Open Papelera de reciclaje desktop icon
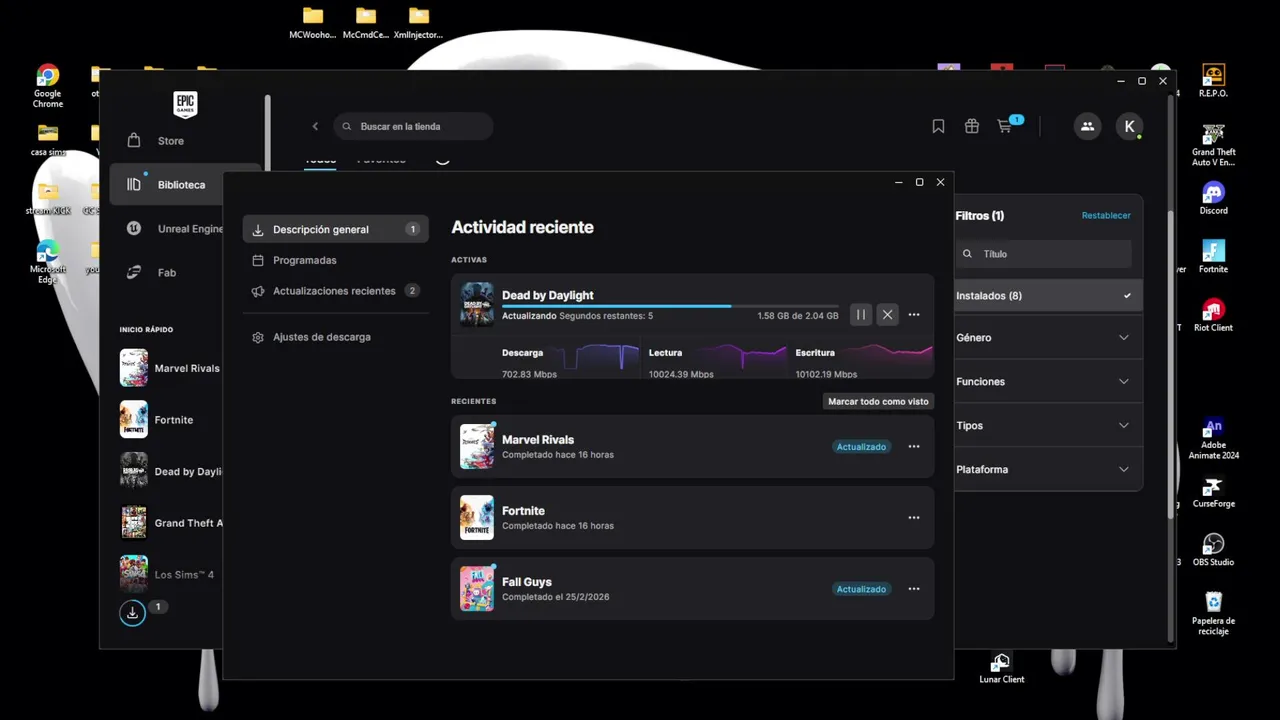The width and height of the screenshot is (1280, 720). pyautogui.click(x=1213, y=613)
